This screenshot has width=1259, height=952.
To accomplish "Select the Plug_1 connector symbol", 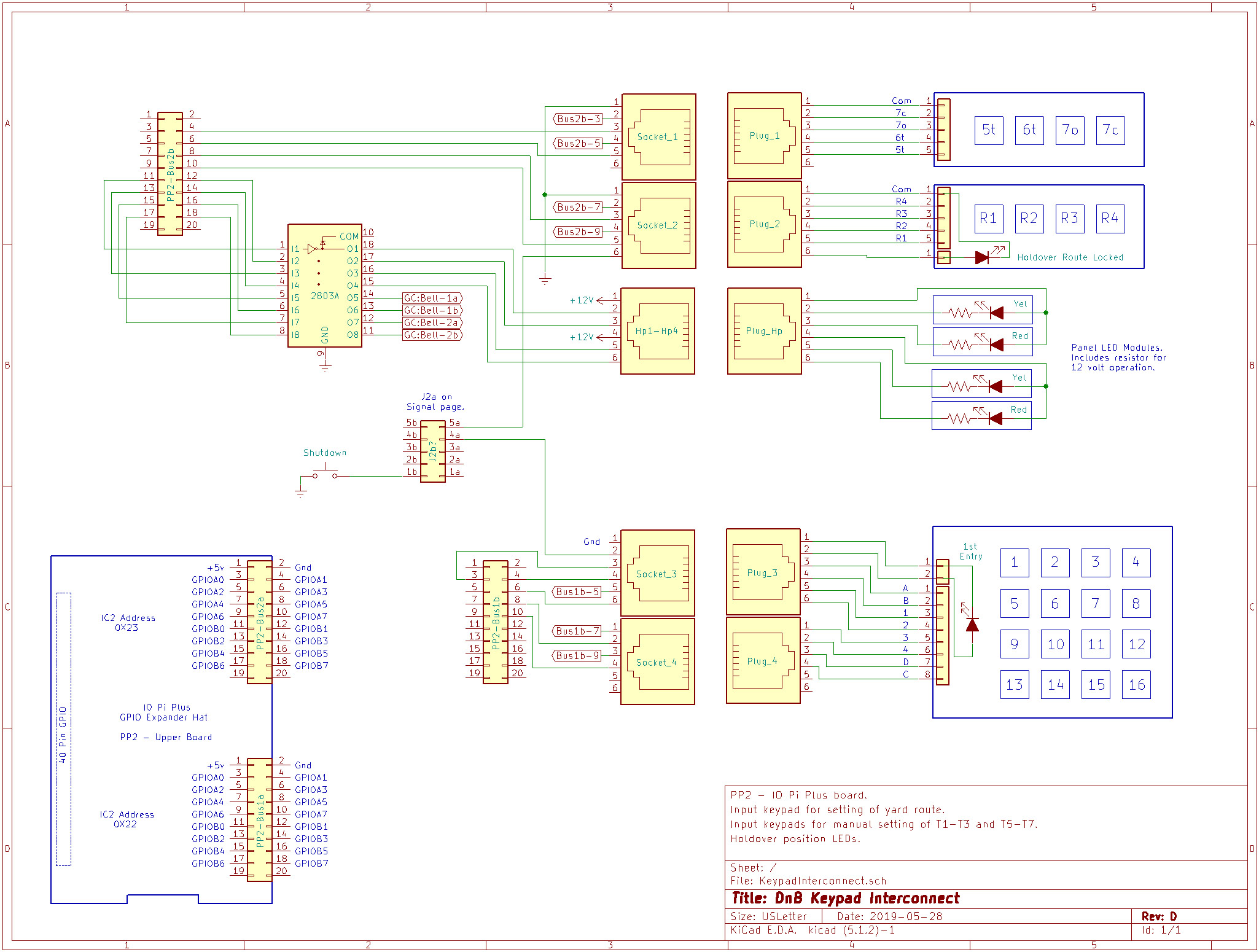I will [765, 136].
